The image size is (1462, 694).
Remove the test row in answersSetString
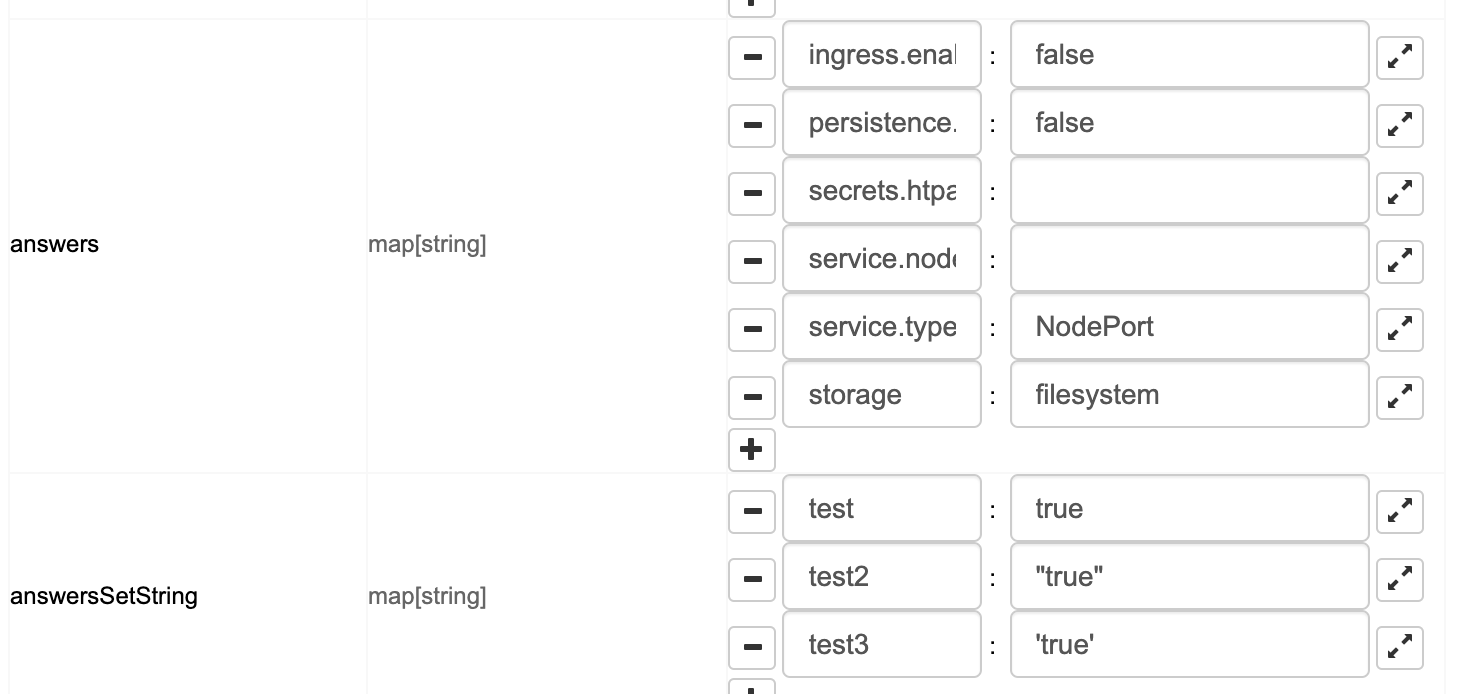(751, 511)
